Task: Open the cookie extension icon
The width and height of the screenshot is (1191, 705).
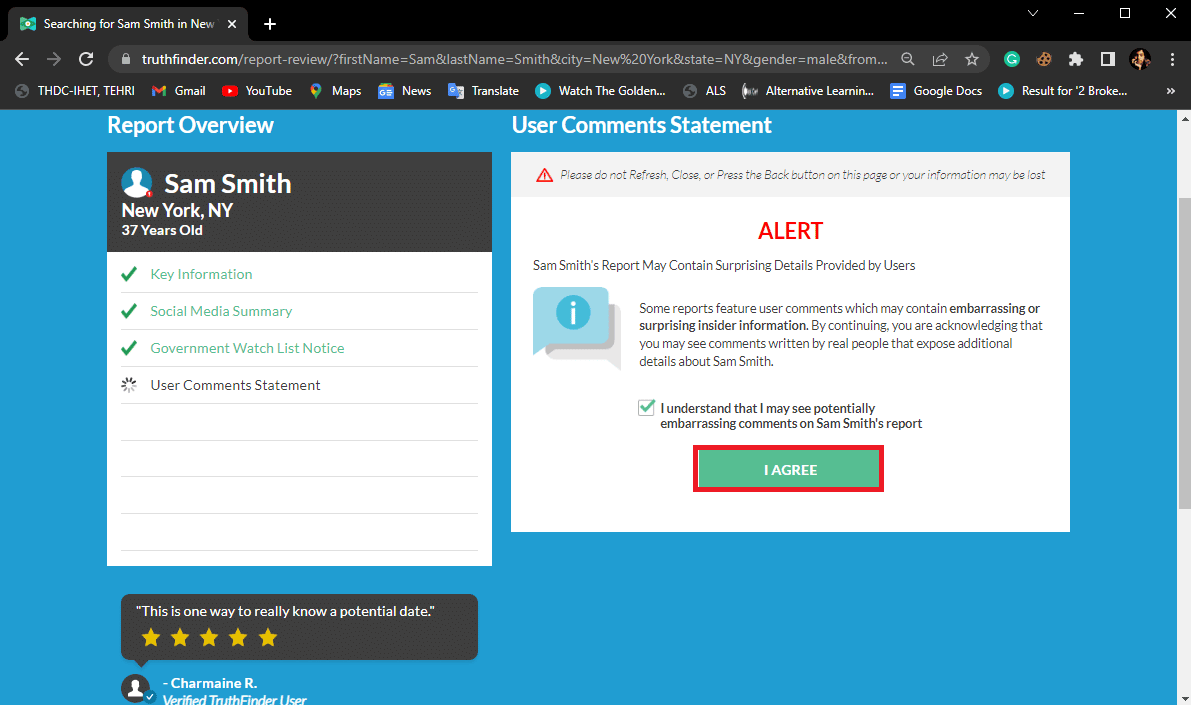Action: point(1044,59)
